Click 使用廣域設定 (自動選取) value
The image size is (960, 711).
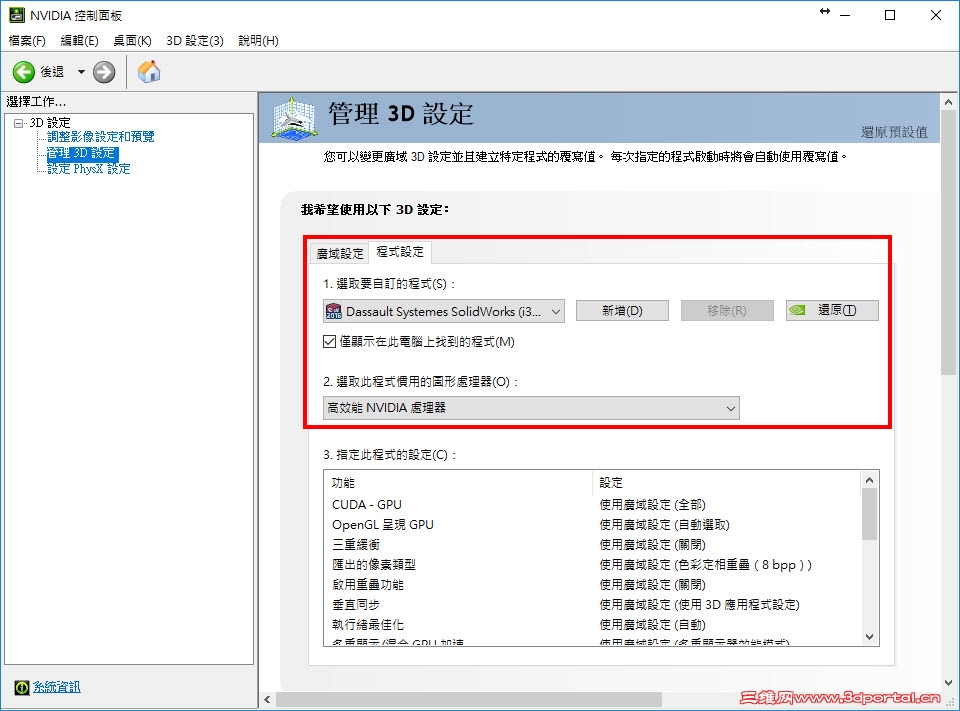pyautogui.click(x=664, y=525)
